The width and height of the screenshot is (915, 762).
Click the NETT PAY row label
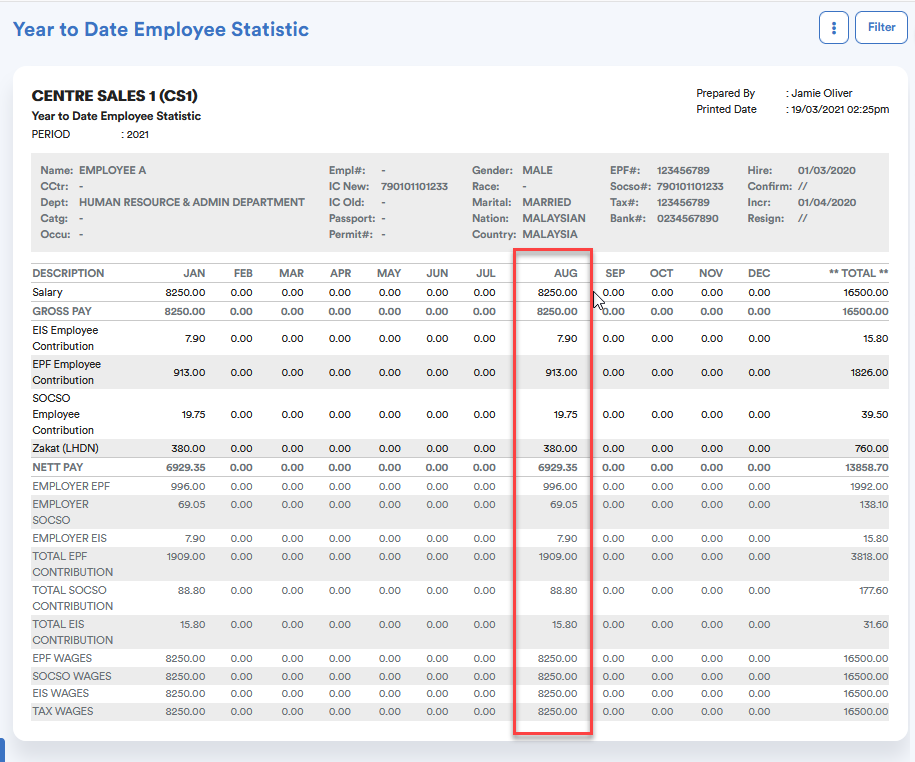coord(58,467)
